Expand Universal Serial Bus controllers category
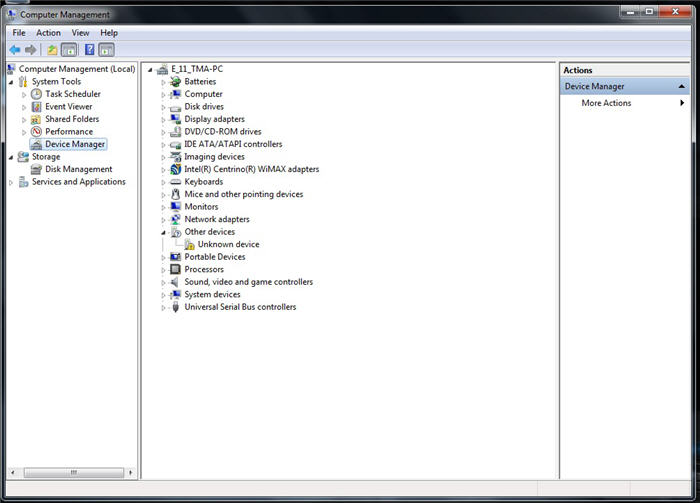 163,308
